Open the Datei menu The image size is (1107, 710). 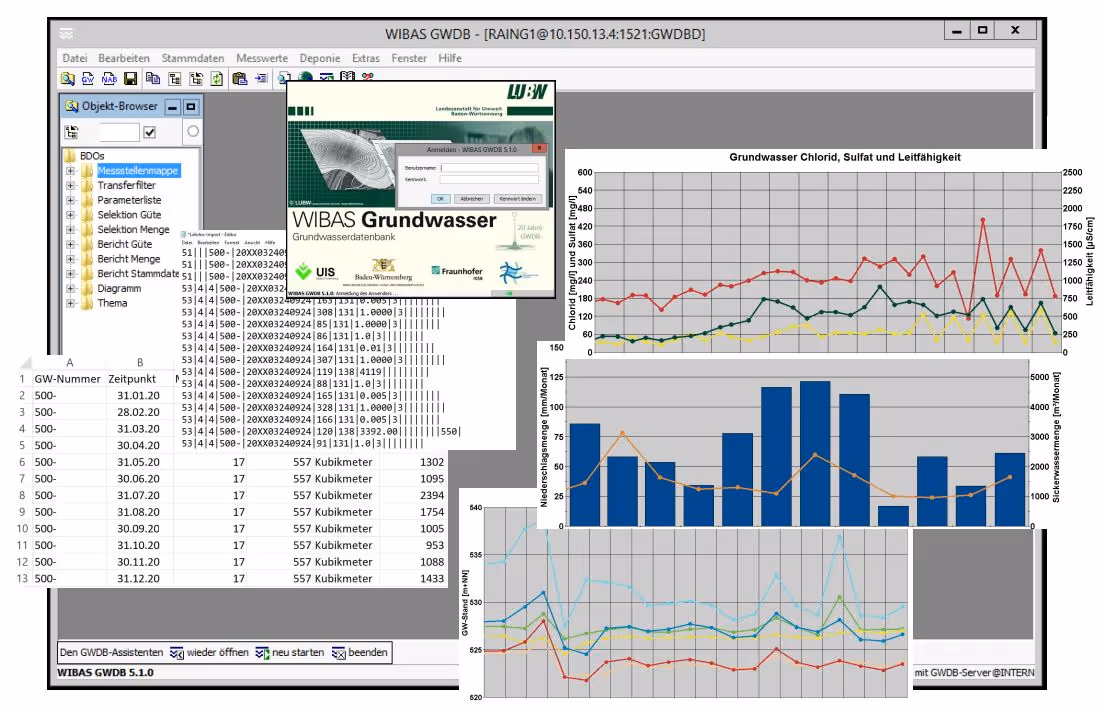[x=75, y=58]
